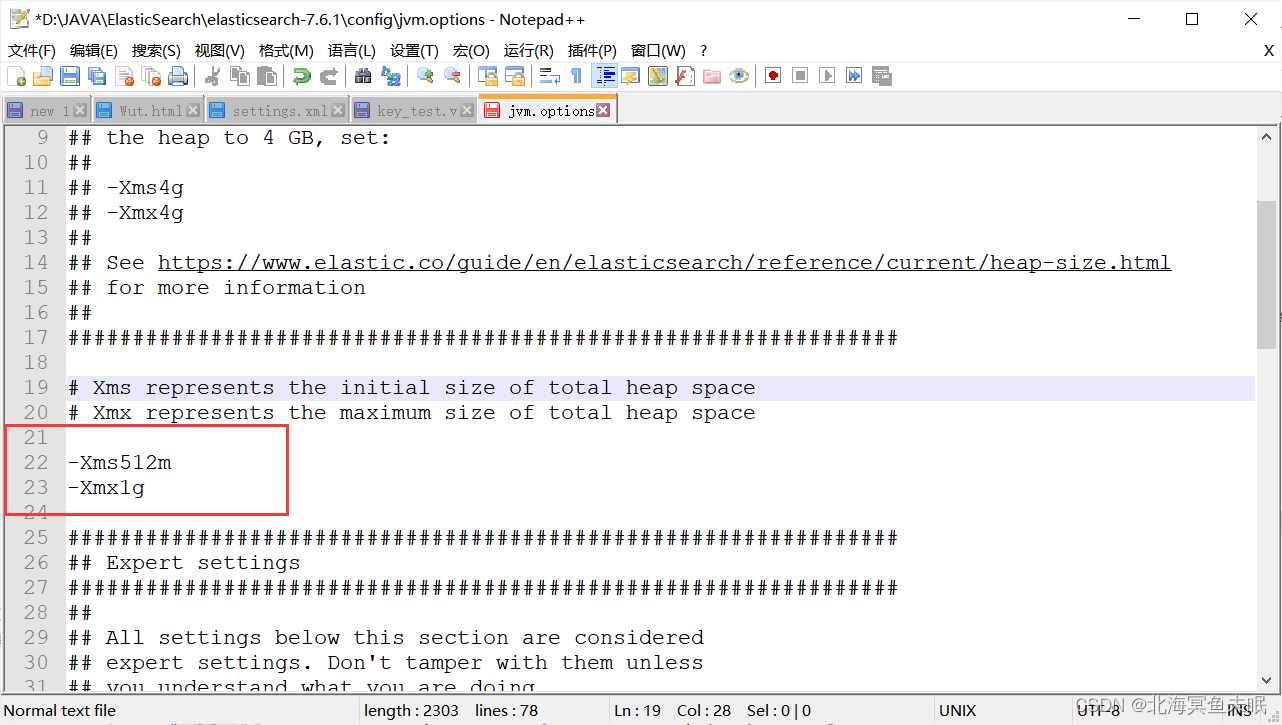Image resolution: width=1282 pixels, height=725 pixels.
Task: Click the Paste toolbar icon
Action: coord(267,76)
